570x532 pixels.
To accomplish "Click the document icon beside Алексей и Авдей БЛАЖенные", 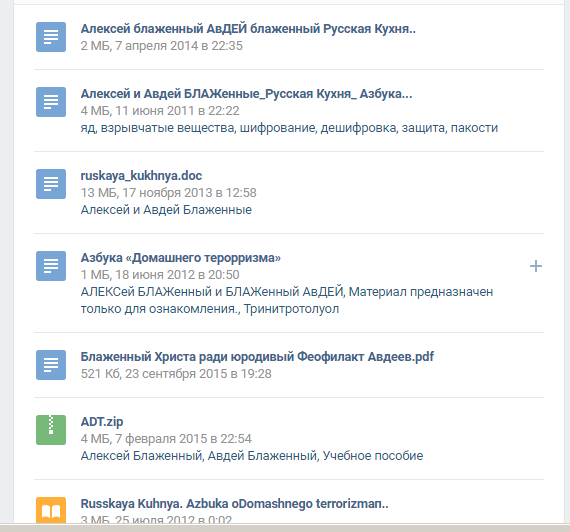I will tap(51, 102).
